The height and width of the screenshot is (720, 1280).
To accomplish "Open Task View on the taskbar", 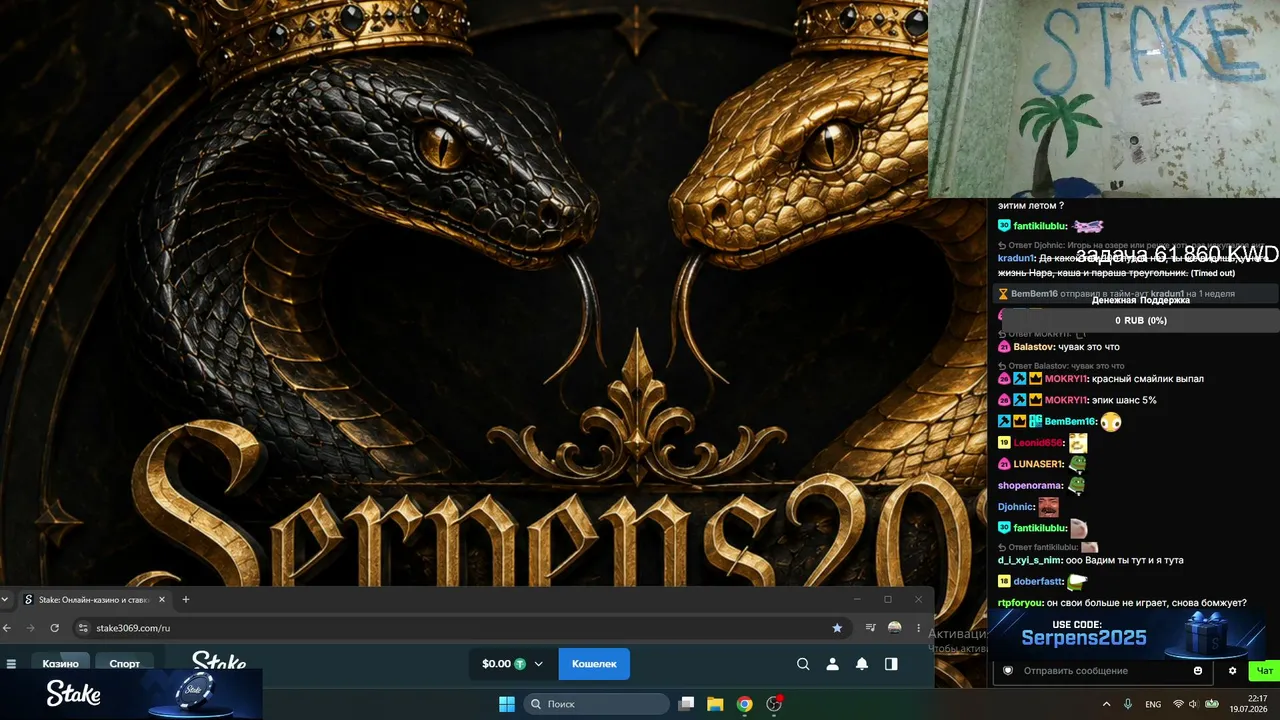I will 686,704.
